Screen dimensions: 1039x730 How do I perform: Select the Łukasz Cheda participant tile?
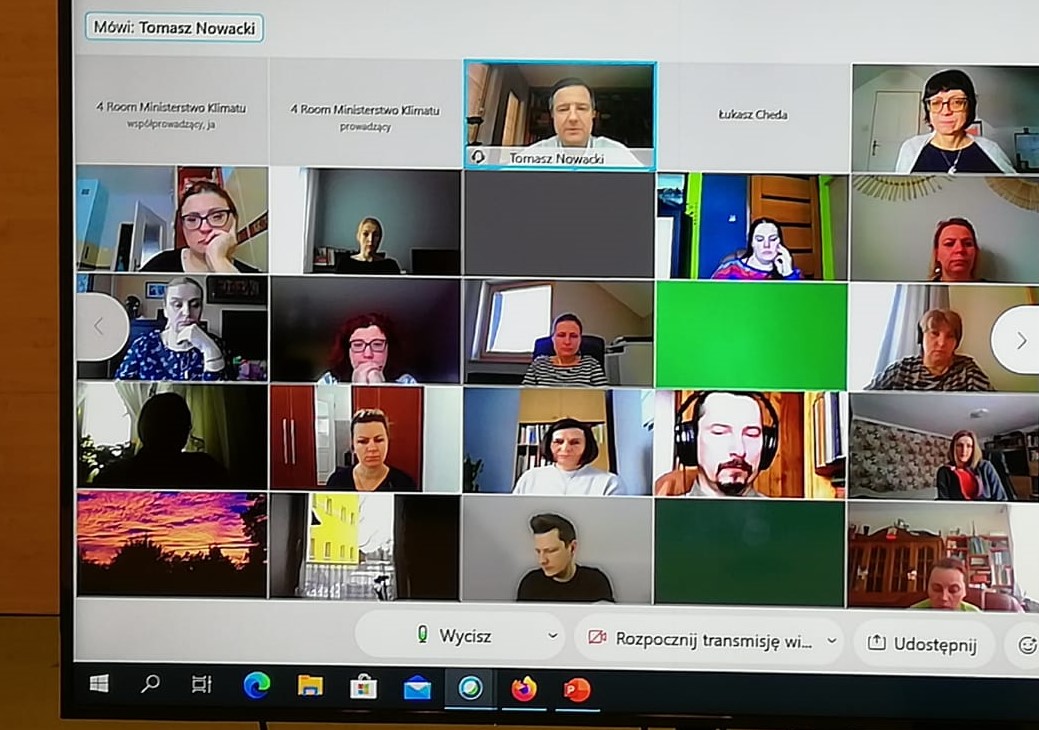pos(753,114)
